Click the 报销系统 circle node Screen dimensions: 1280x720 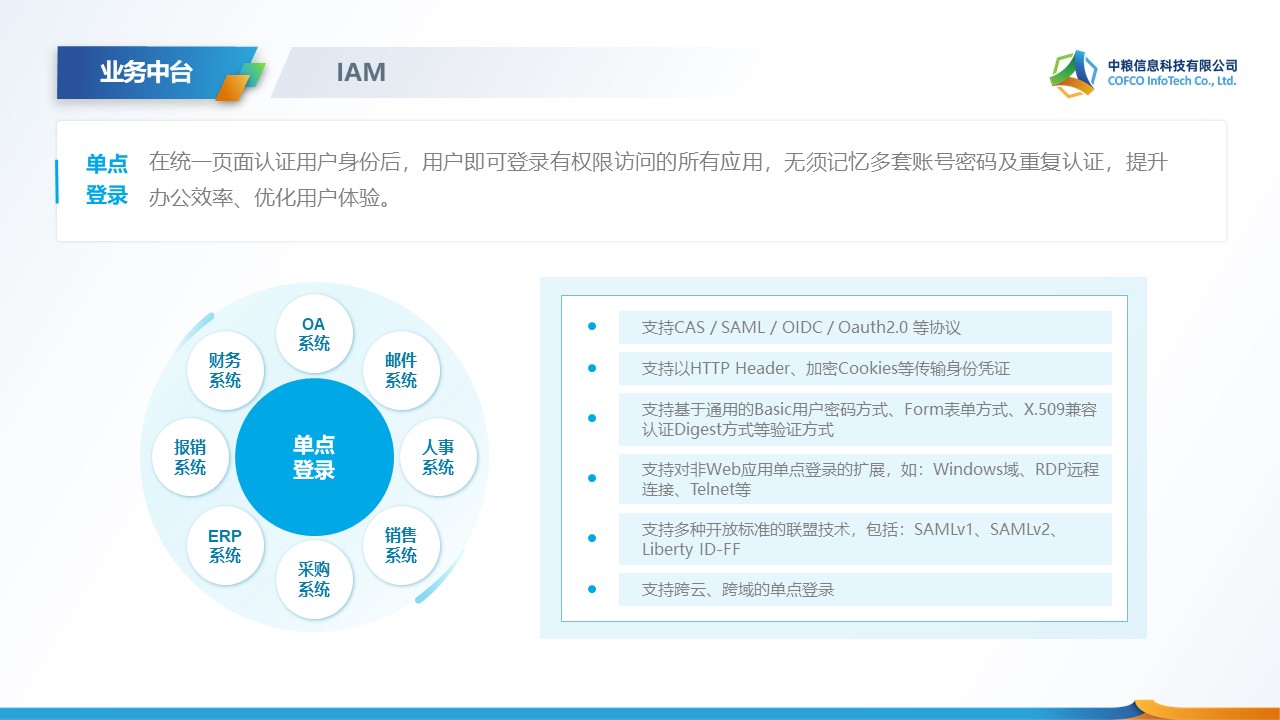coord(190,457)
